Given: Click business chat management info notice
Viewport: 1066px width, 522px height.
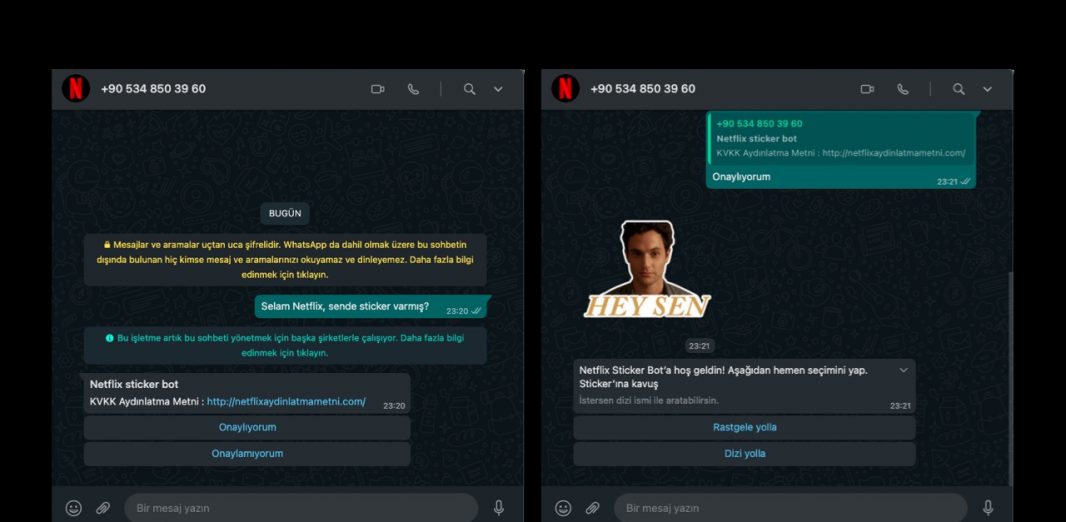Looking at the screenshot, I should 286,346.
